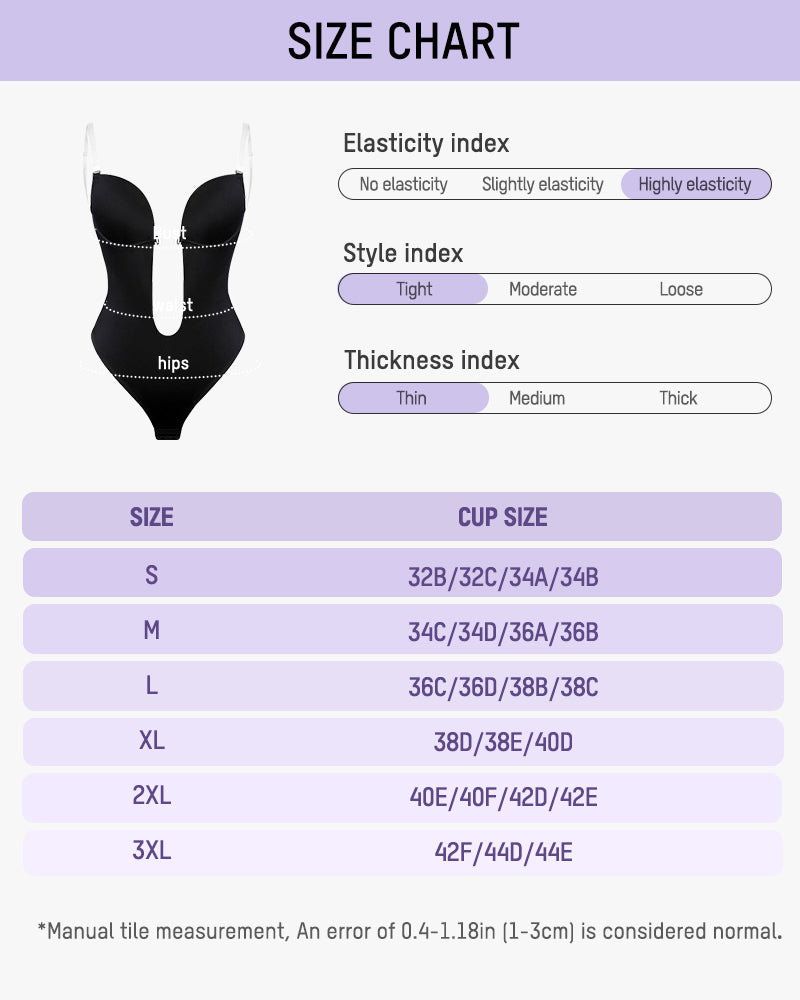800x1000 pixels.
Task: Choose the "Thick" thickness option
Action: 678,398
